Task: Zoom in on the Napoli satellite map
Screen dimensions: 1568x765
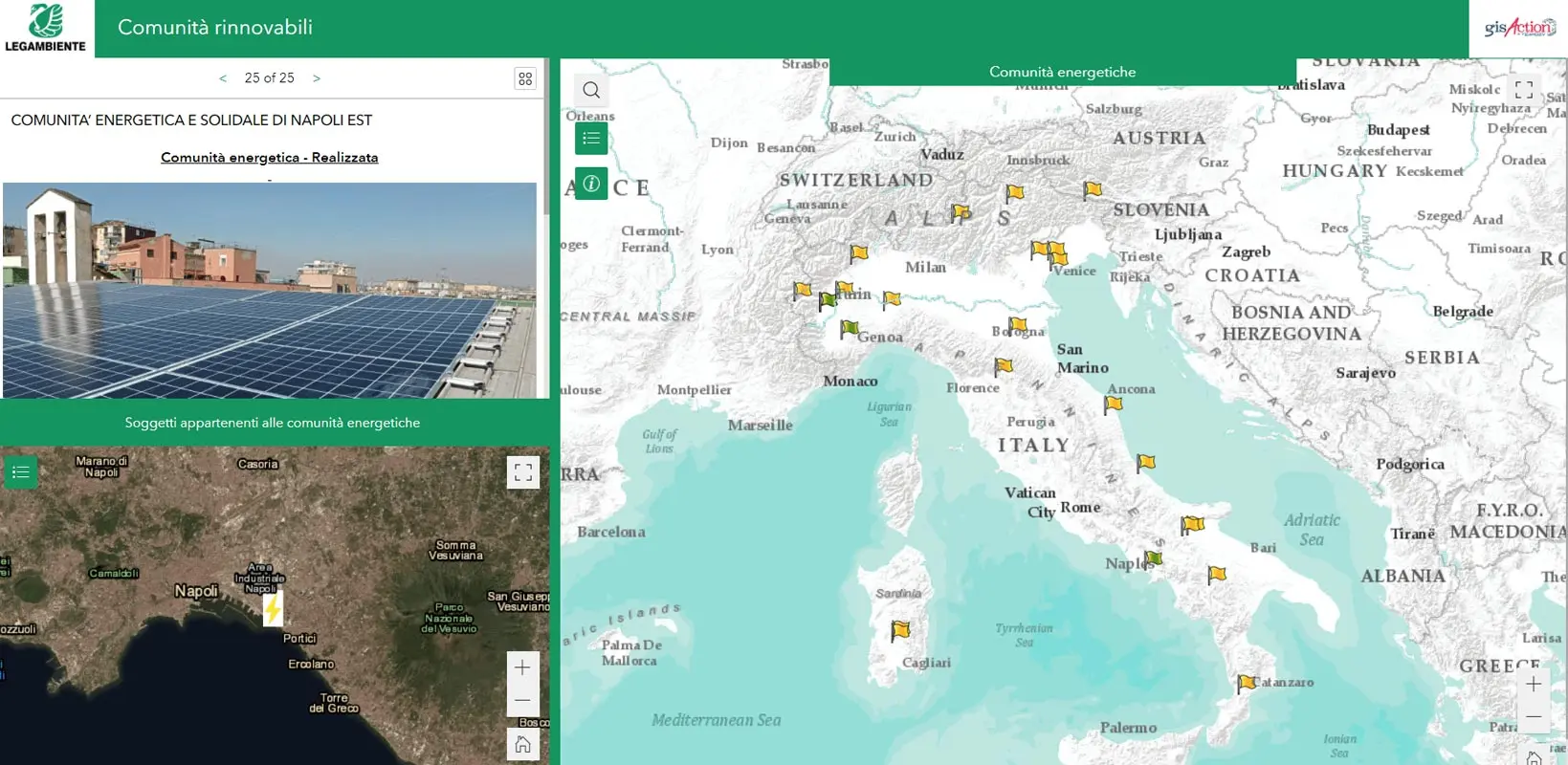Action: (522, 667)
